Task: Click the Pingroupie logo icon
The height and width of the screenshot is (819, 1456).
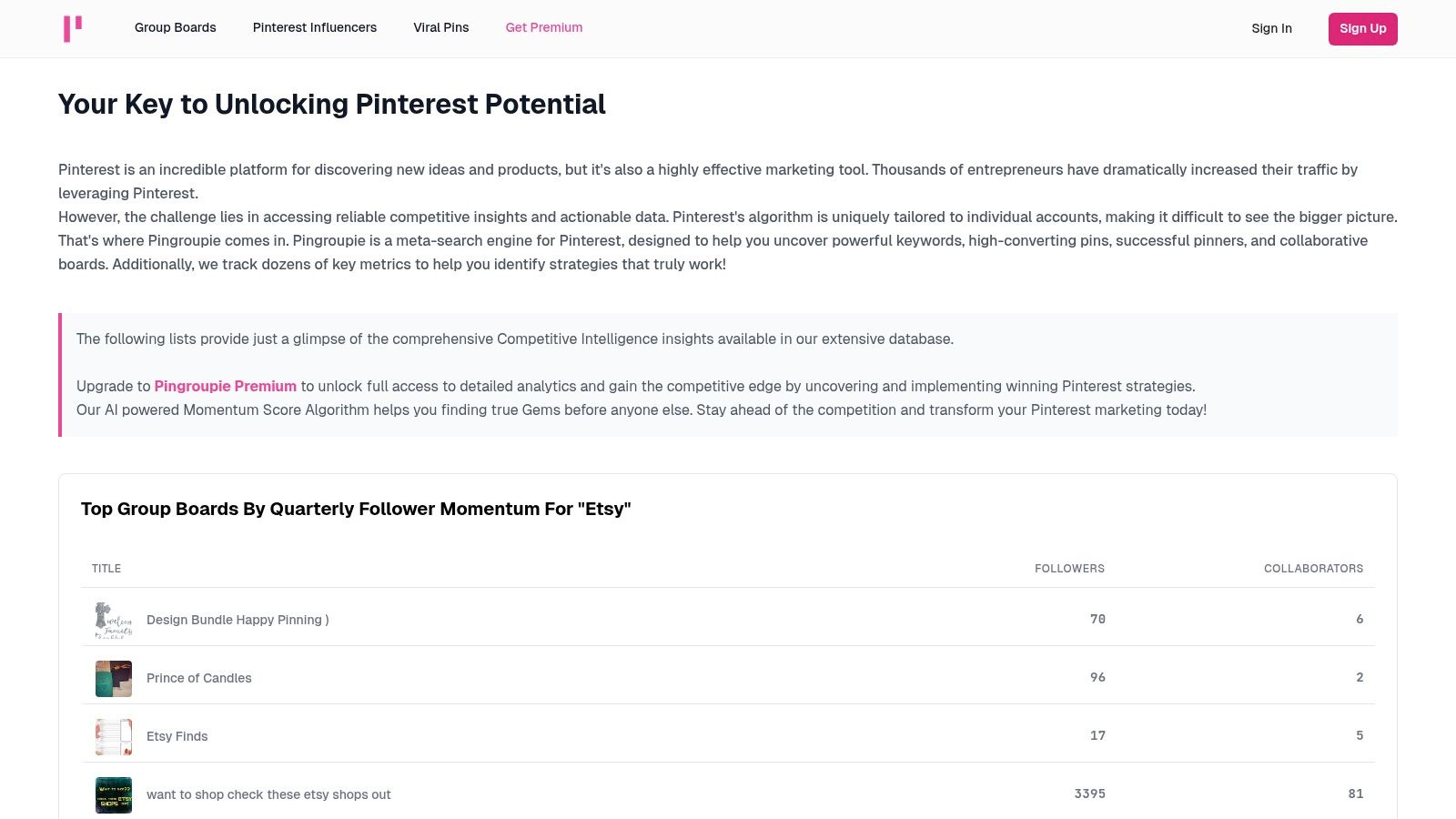Action: point(73,28)
